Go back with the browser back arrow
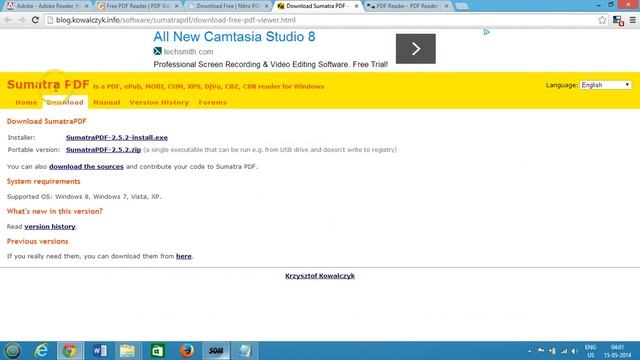This screenshot has width=640, height=360. point(8,20)
